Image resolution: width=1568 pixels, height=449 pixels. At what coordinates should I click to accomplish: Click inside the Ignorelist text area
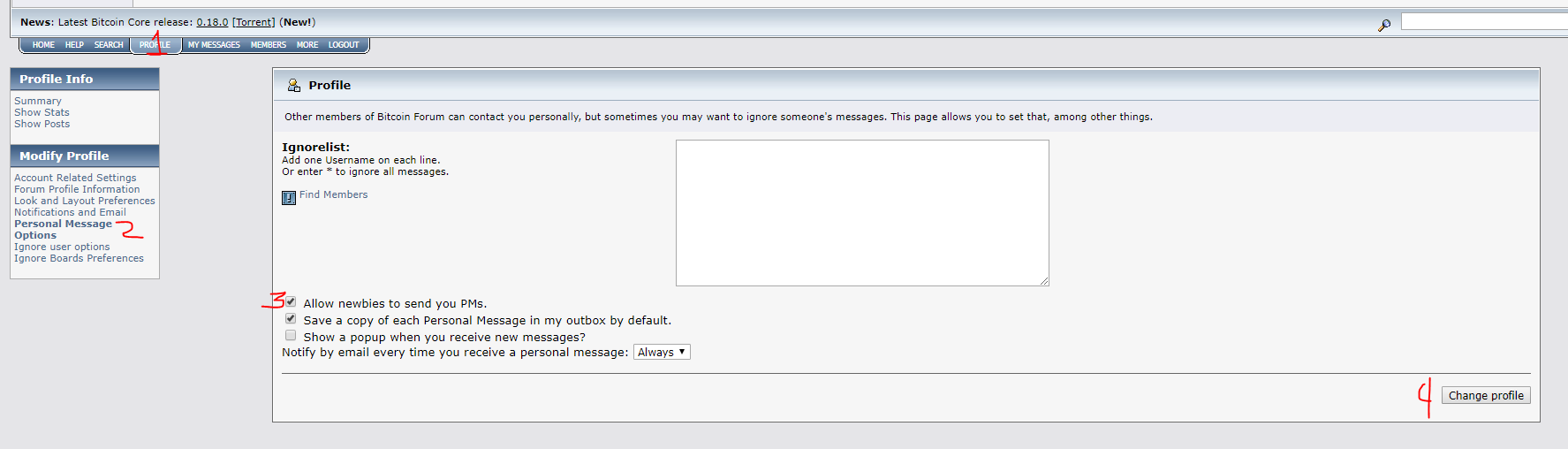(862, 213)
